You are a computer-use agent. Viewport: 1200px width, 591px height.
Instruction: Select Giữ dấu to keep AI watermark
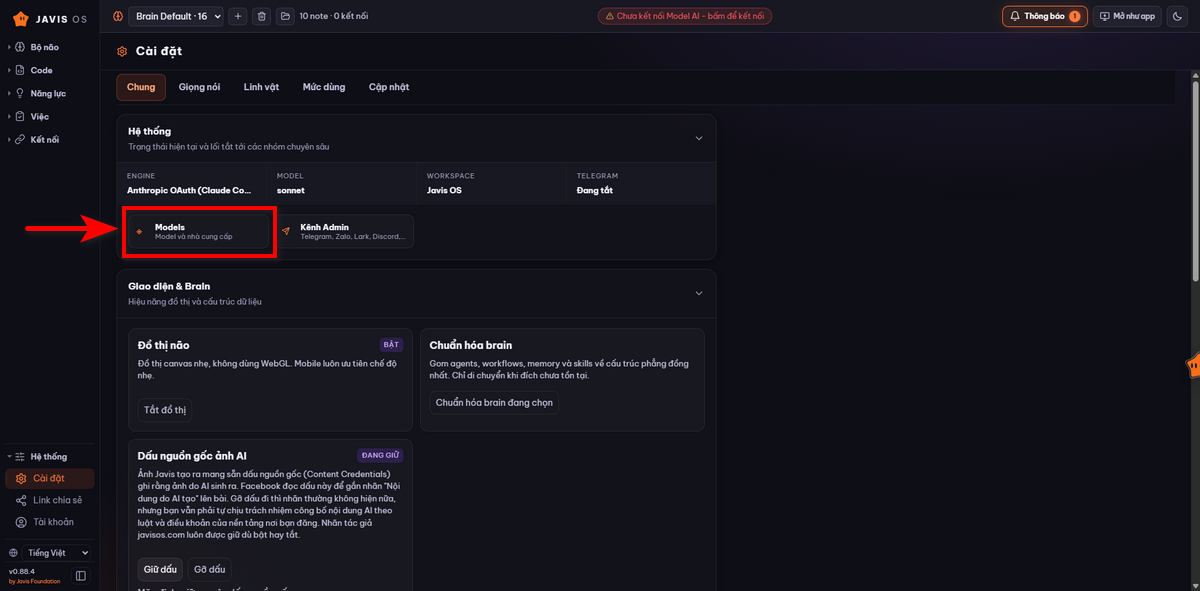[160, 569]
